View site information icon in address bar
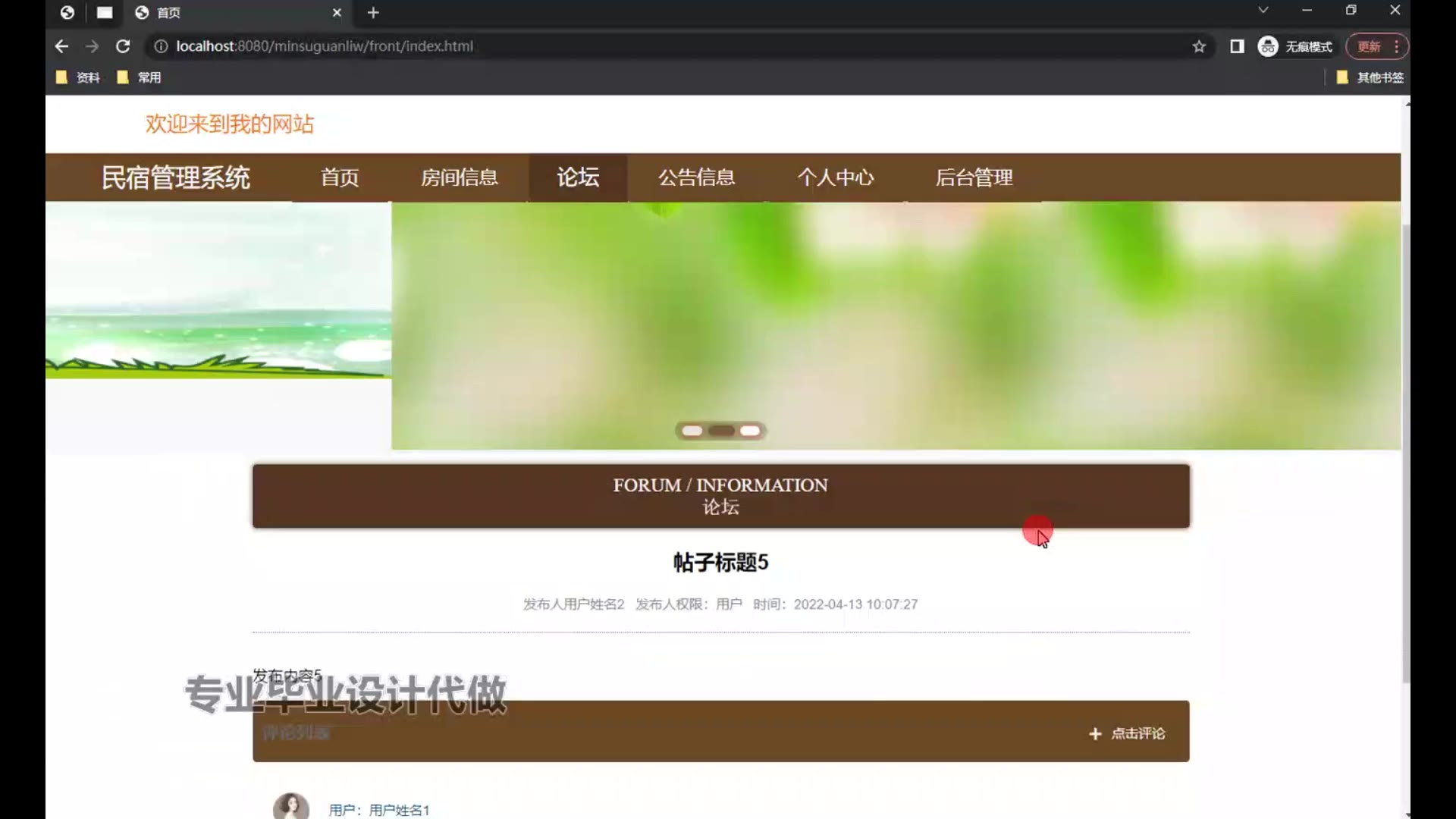 point(161,46)
